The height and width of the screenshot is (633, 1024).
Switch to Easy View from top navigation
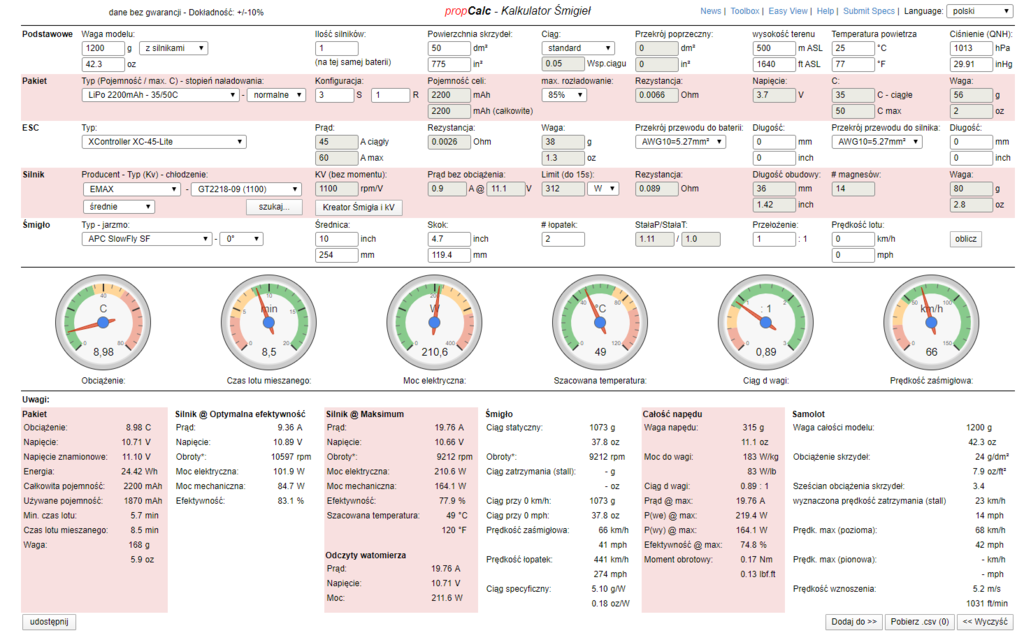pos(788,11)
